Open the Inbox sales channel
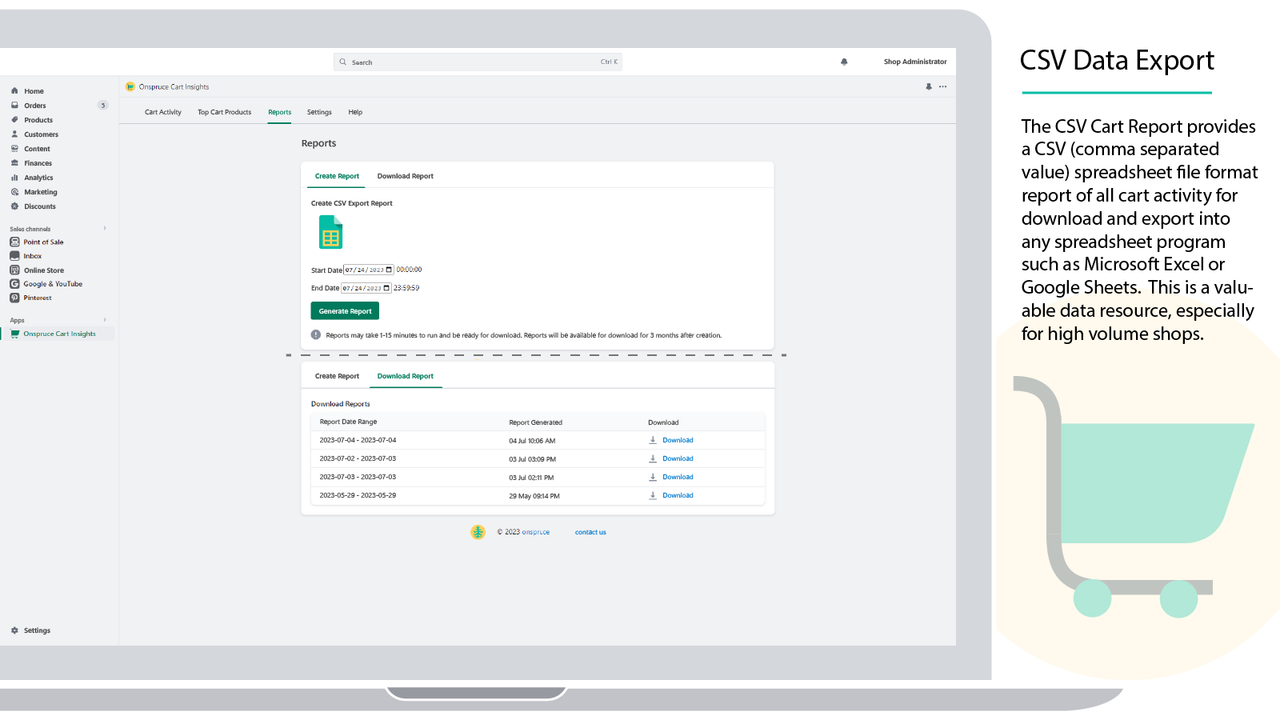Viewport: 1280px width, 720px height. click(33, 256)
